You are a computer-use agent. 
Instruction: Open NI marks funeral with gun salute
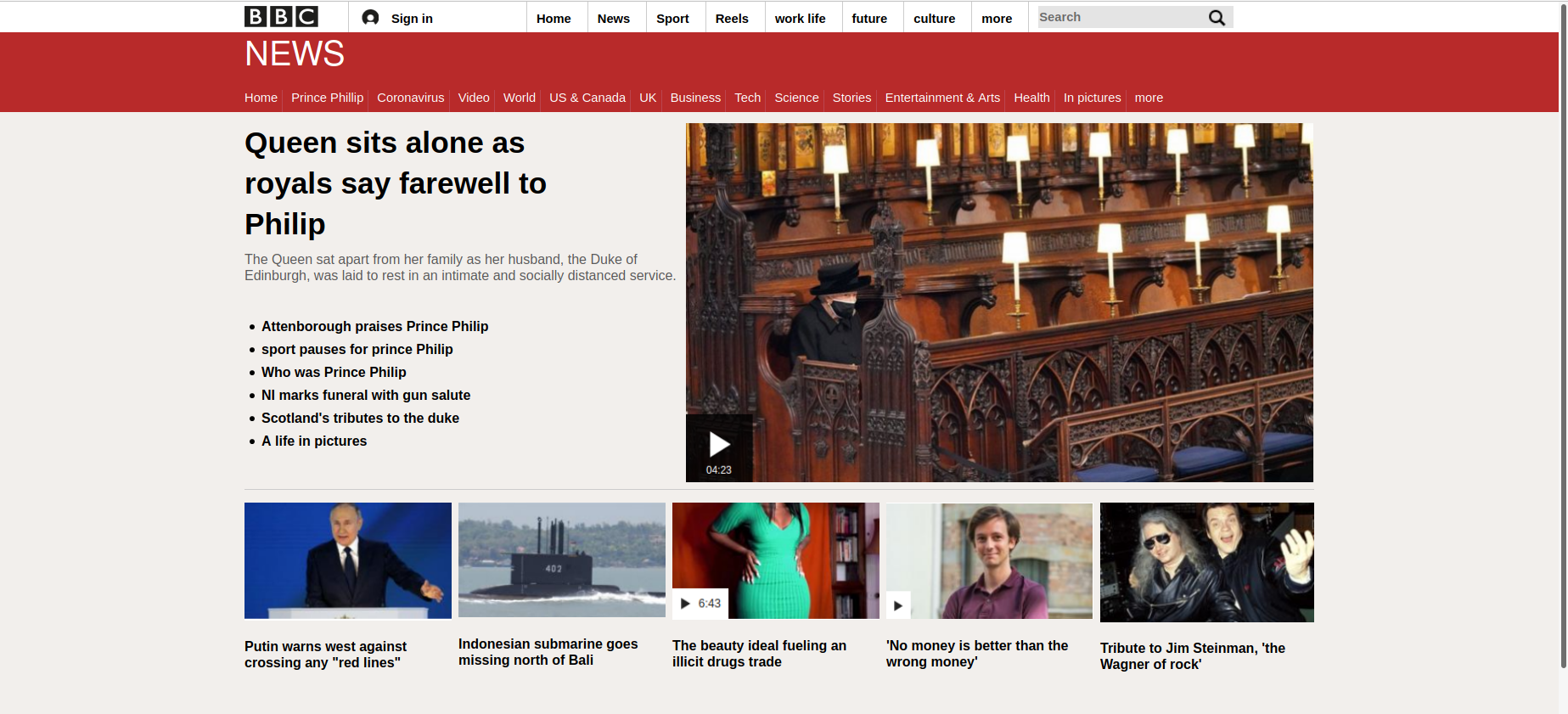point(365,395)
